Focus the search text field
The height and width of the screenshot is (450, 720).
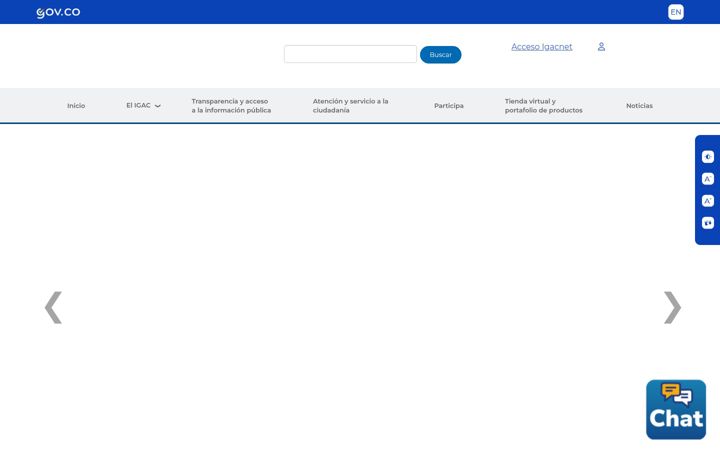pos(350,54)
